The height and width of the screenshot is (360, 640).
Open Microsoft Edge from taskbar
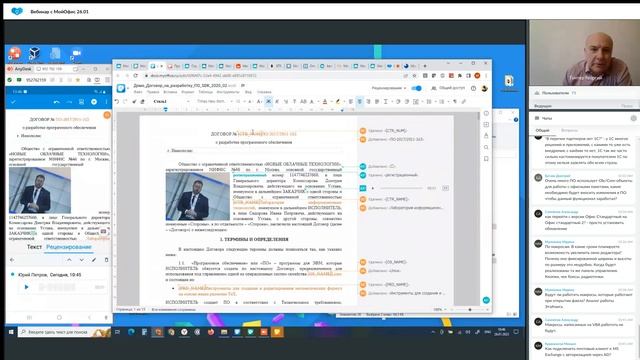131,332
